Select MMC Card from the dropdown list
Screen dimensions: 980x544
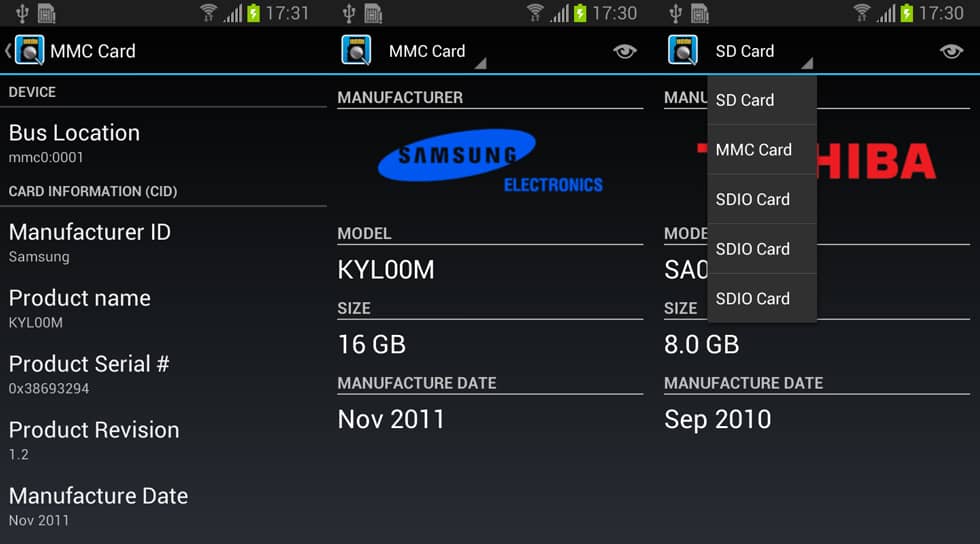(762, 150)
